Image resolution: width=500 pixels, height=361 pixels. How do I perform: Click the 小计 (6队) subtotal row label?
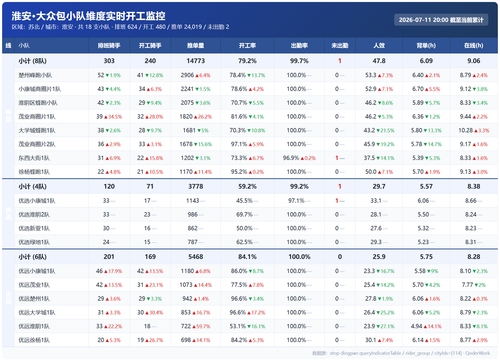pos(32,257)
